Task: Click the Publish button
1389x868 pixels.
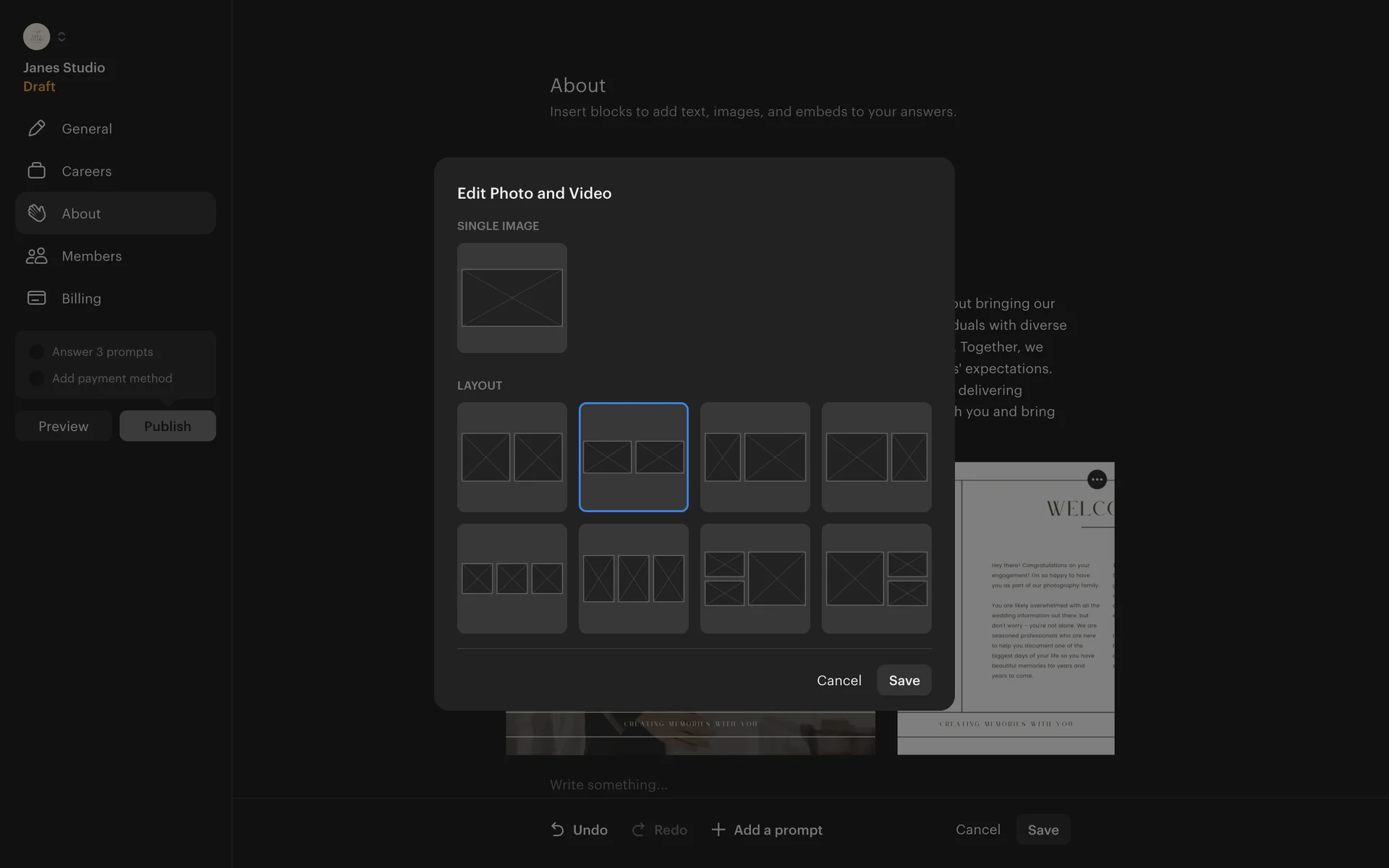Action: point(167,426)
